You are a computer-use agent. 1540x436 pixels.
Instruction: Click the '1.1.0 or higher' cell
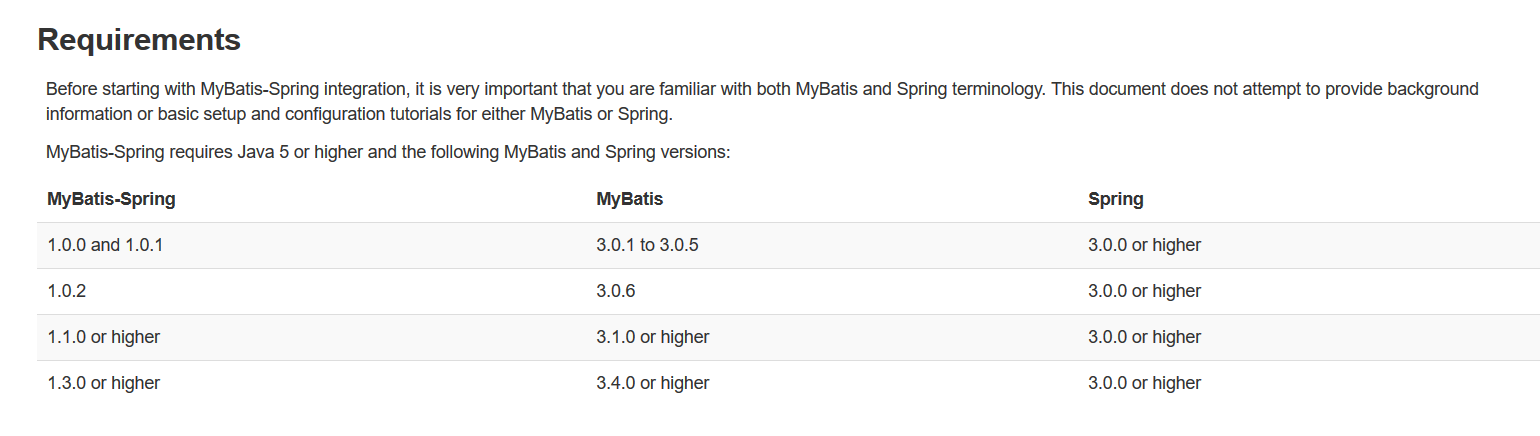coord(103,337)
